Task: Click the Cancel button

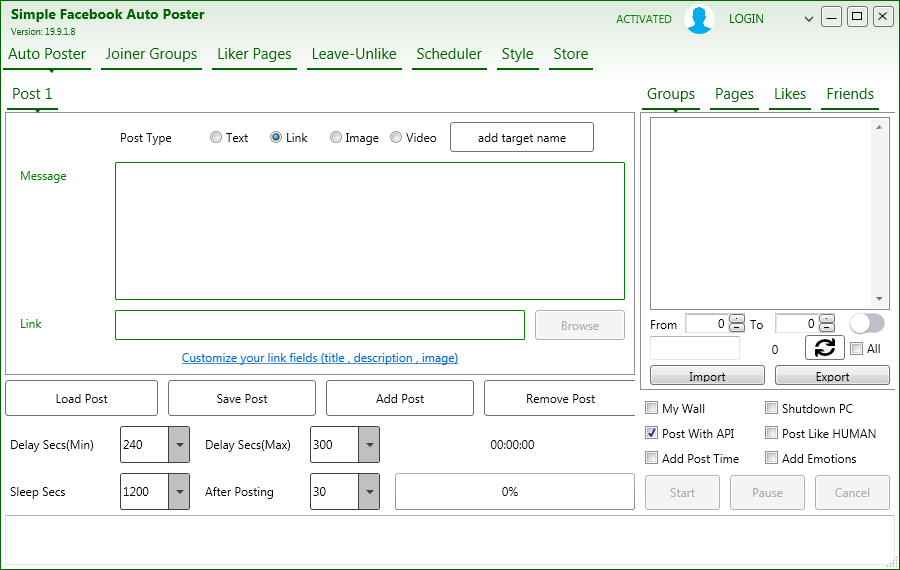Action: 852,493
